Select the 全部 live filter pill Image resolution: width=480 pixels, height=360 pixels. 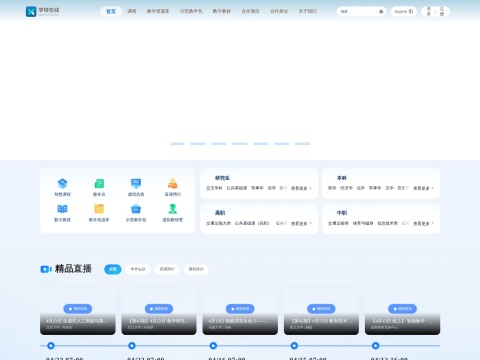pyautogui.click(x=113, y=269)
